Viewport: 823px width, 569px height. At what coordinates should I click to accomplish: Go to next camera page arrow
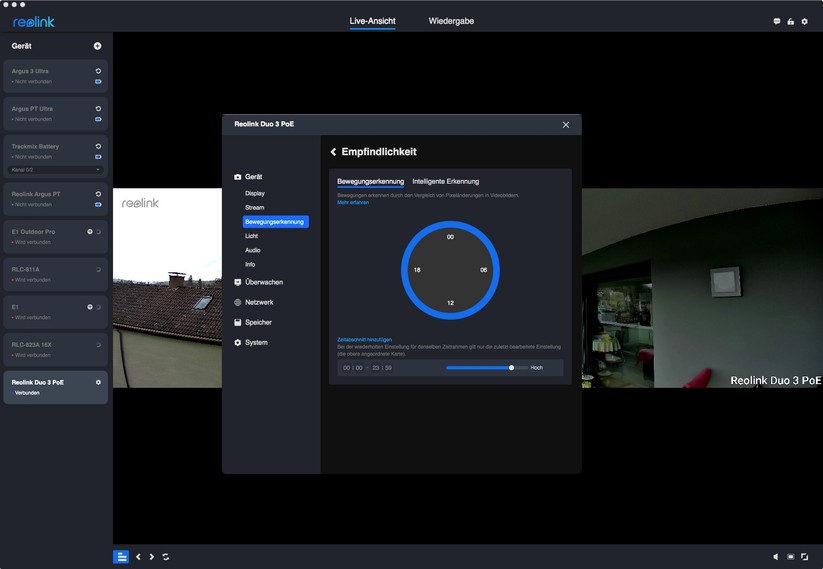[x=151, y=557]
